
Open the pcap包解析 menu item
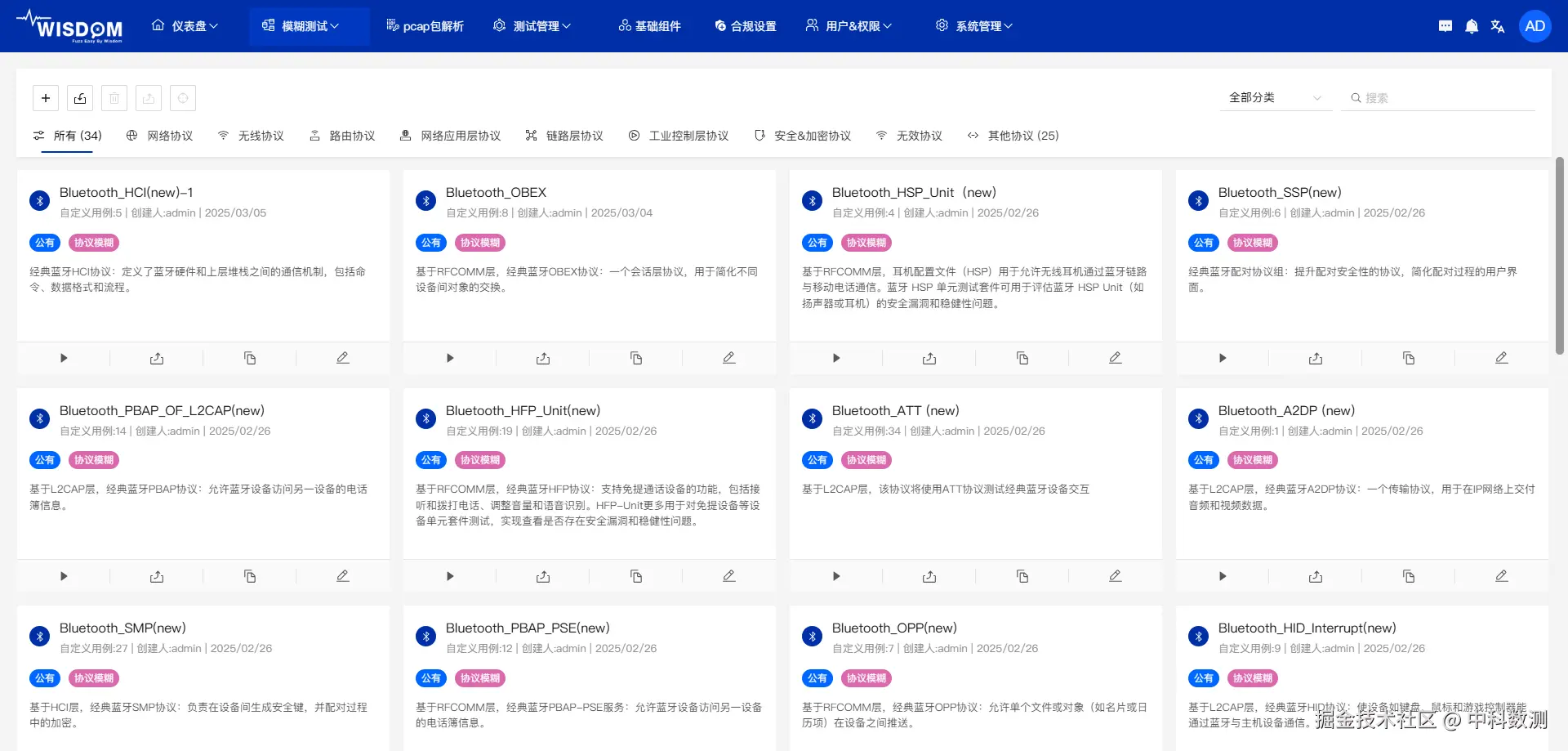pyautogui.click(x=425, y=26)
